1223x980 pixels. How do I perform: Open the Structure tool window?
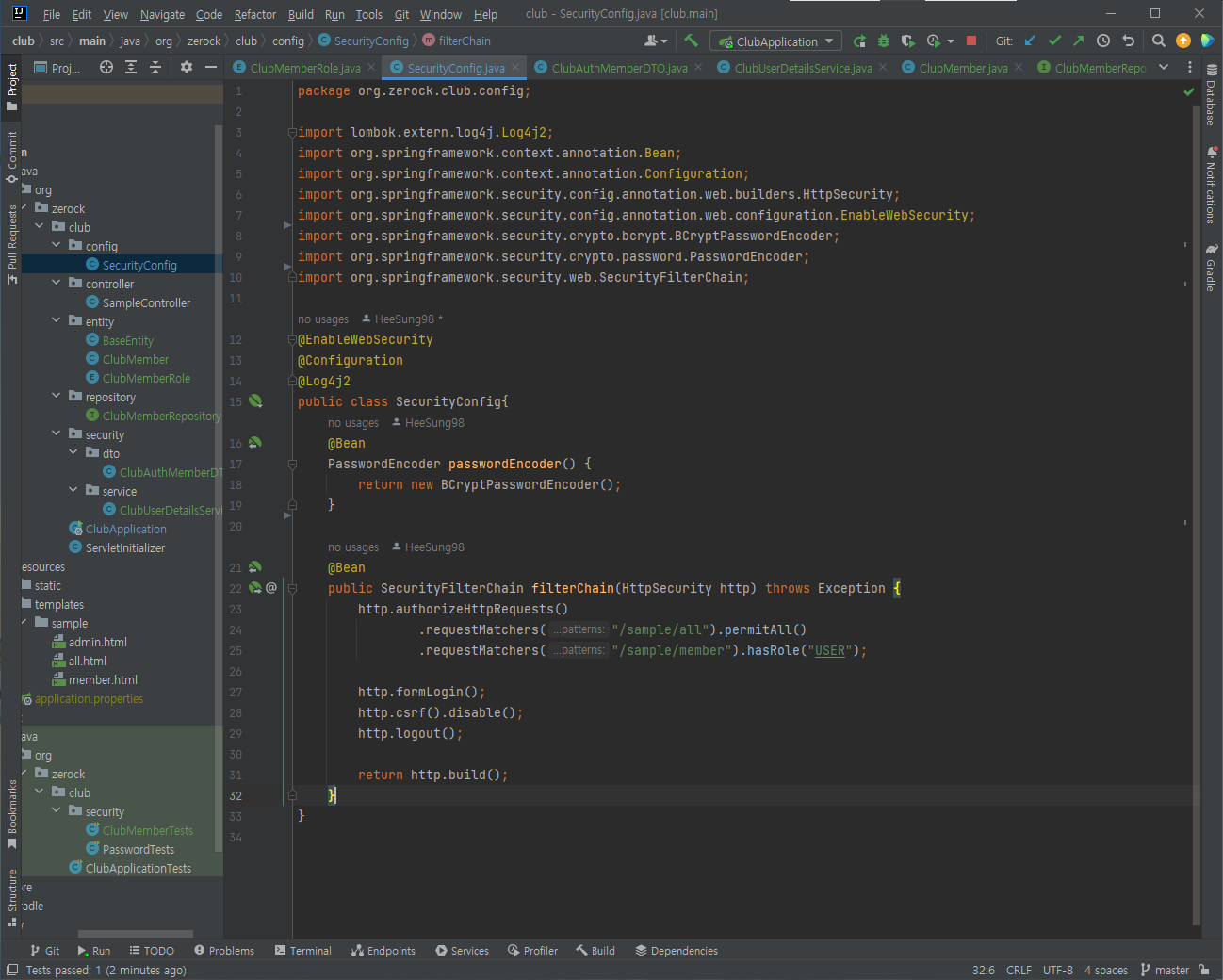pos(11,896)
